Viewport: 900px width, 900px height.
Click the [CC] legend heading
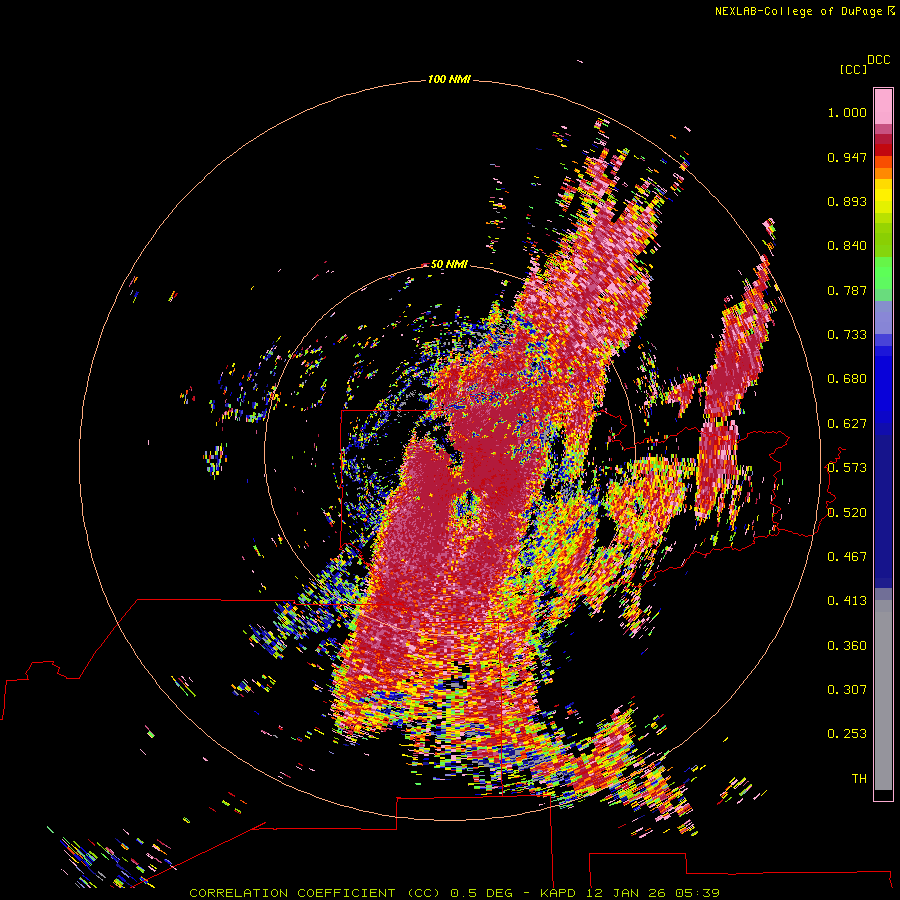point(853,69)
